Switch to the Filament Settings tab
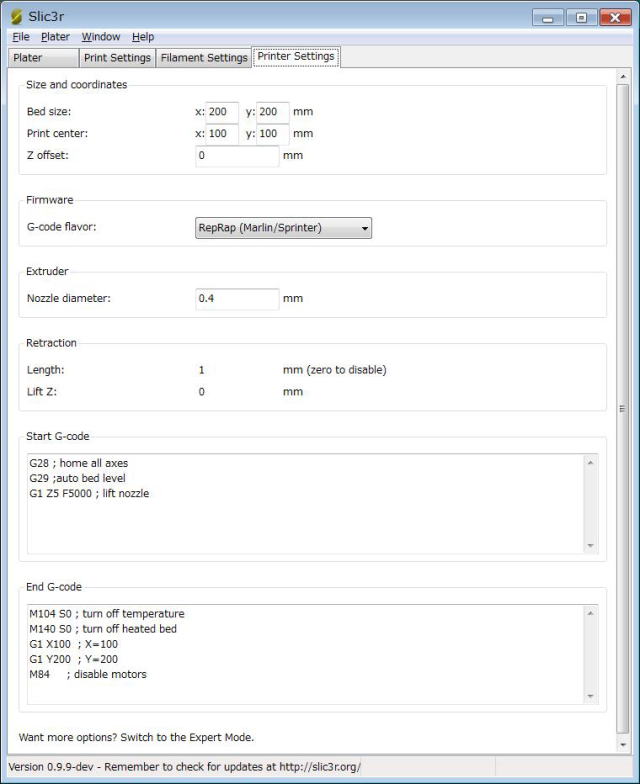640x784 pixels. coord(204,58)
